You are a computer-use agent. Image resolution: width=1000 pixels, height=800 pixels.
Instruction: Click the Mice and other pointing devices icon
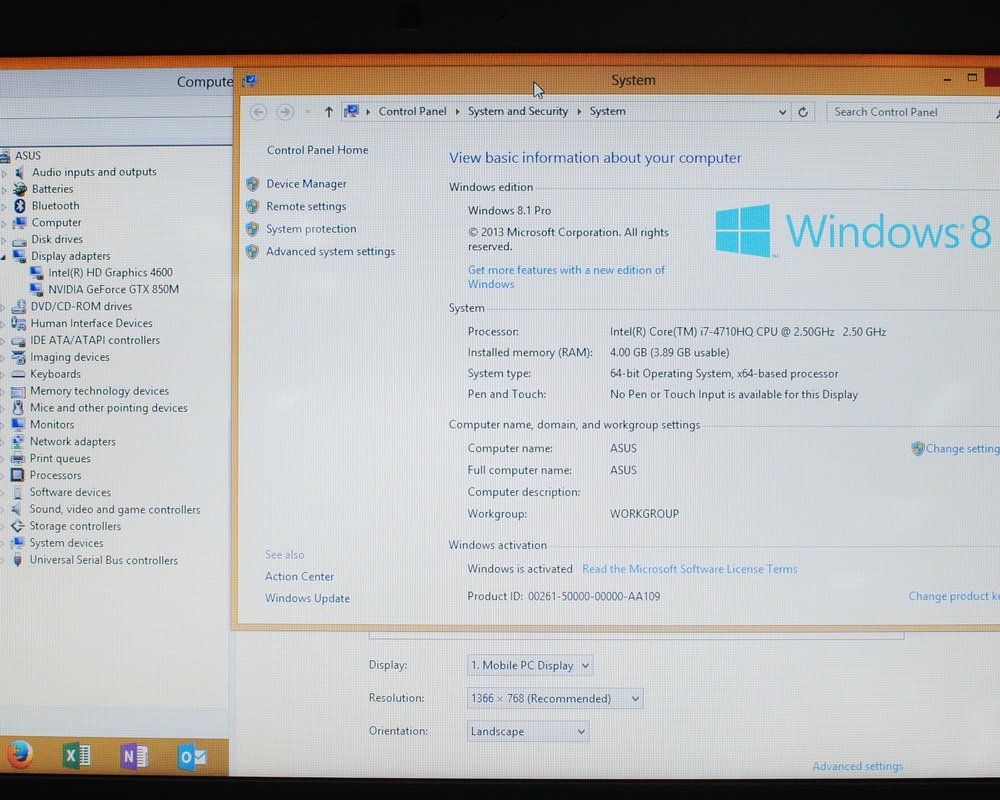pyautogui.click(x=18, y=408)
